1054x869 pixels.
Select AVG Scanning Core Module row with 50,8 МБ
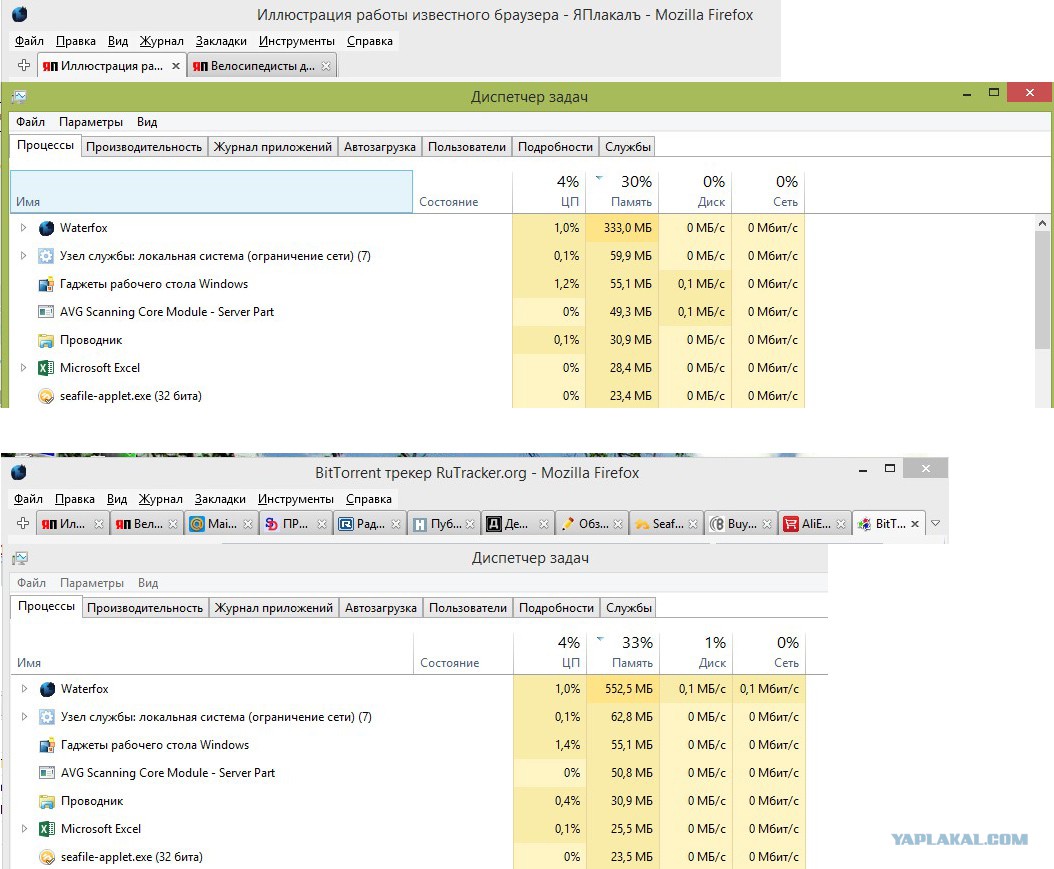[x=408, y=773]
